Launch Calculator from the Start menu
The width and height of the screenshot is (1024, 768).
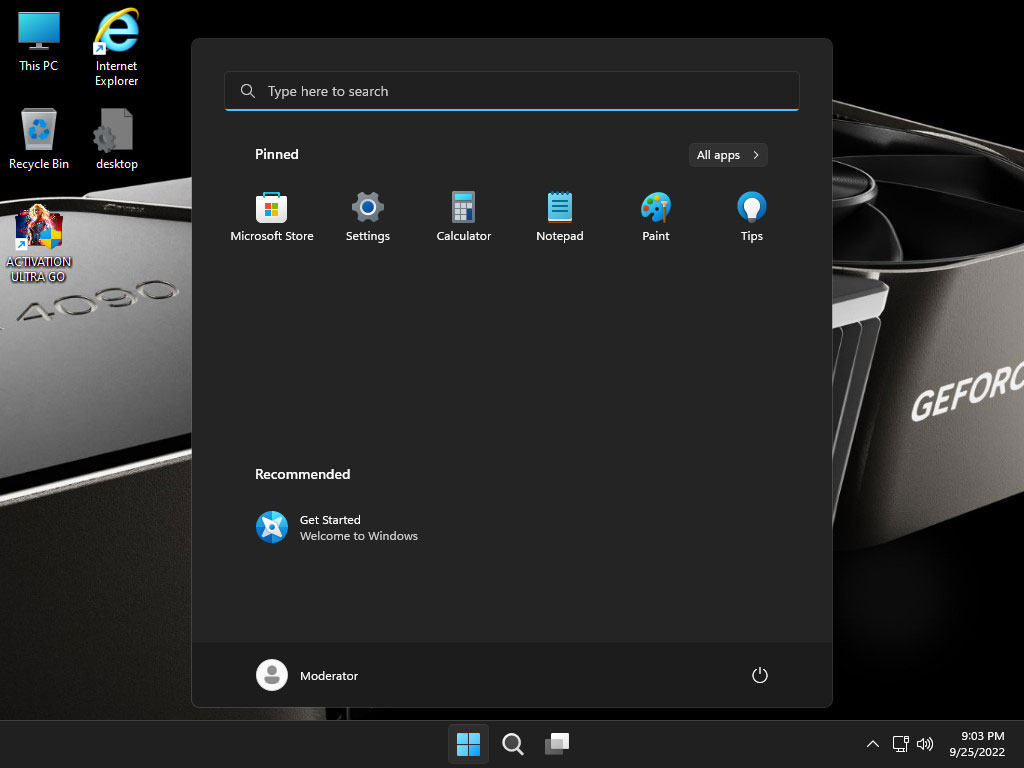click(464, 217)
